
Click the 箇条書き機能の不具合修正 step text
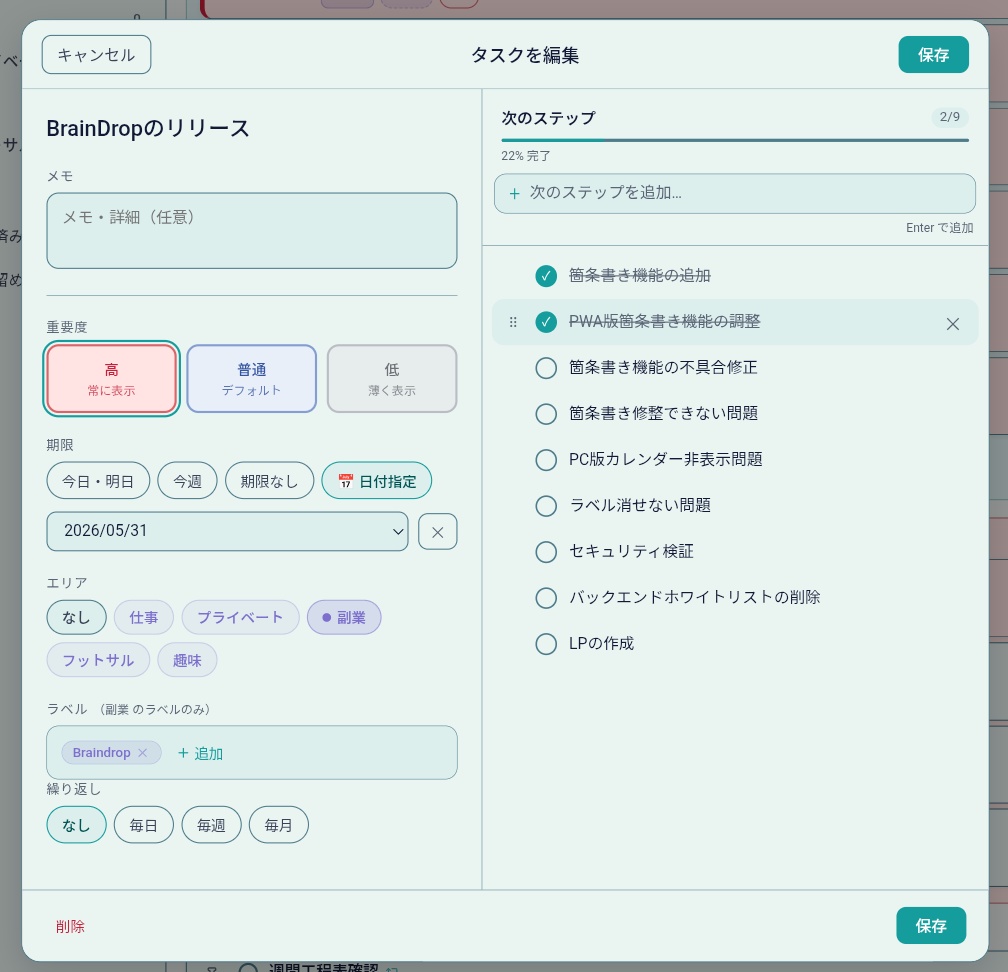(663, 368)
